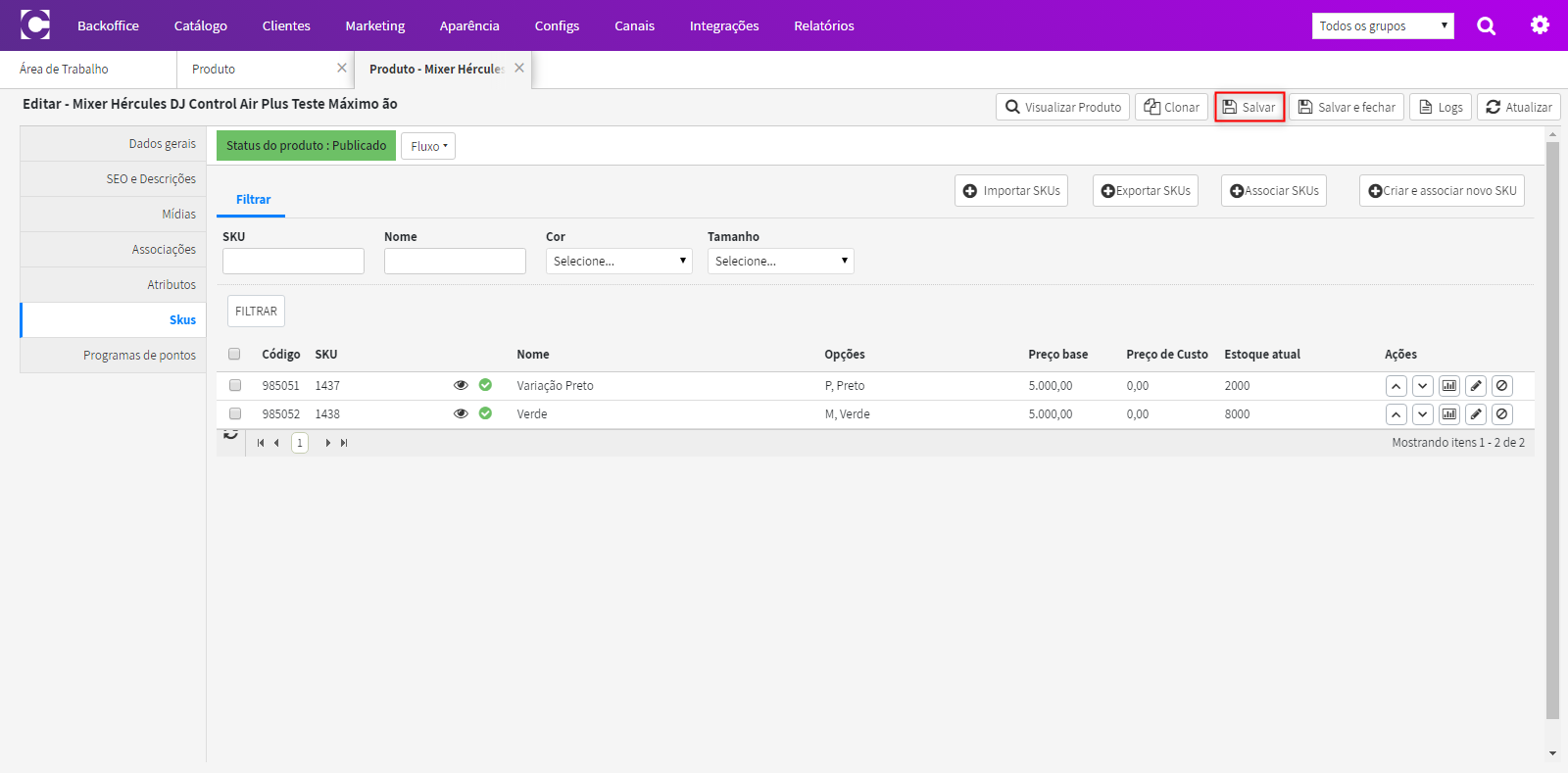Focus the Nome filter input field
Image resolution: width=1568 pixels, height=773 pixels.
click(455, 261)
